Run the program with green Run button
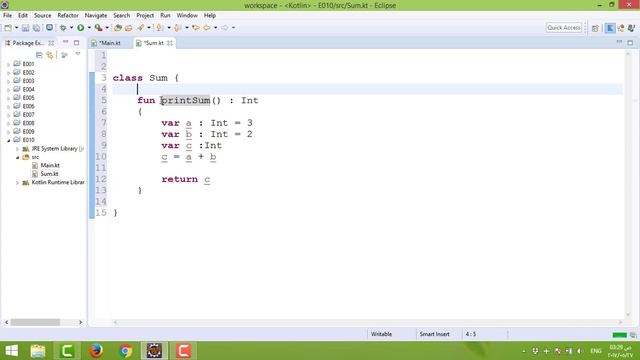 (80, 28)
